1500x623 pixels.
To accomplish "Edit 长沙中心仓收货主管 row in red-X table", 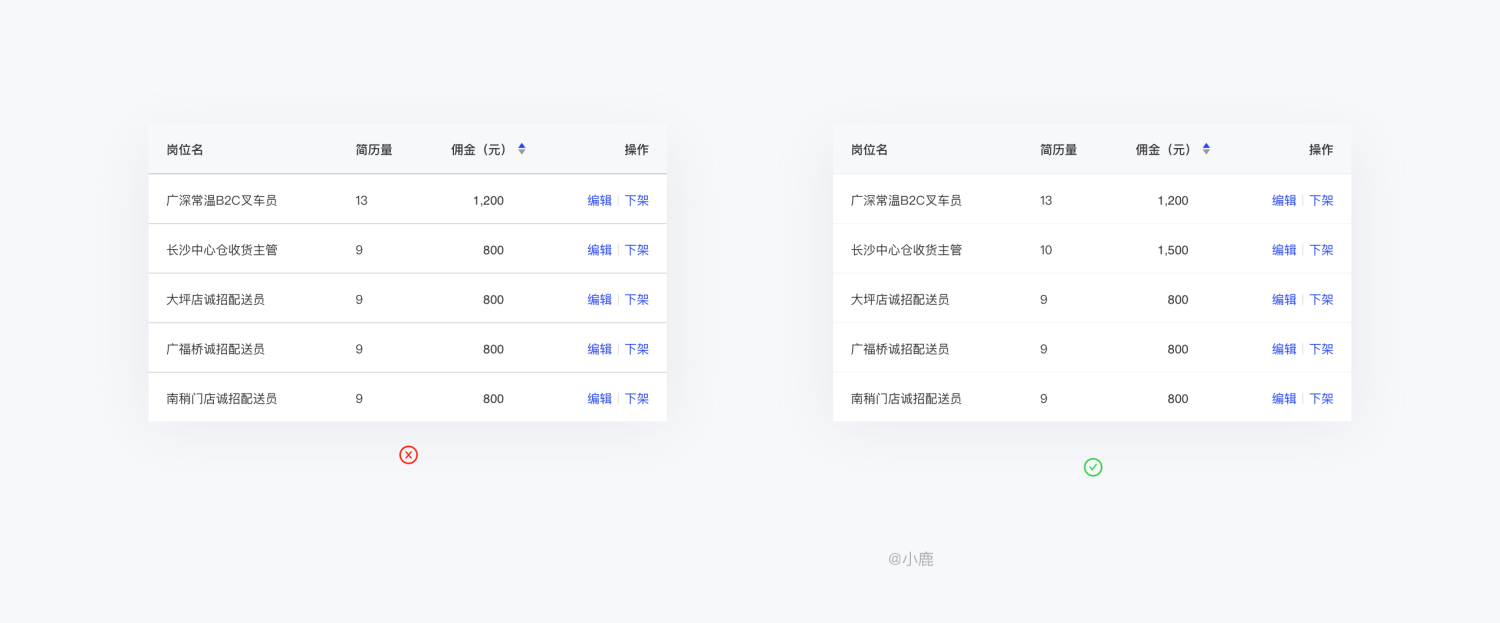I will [x=599, y=250].
